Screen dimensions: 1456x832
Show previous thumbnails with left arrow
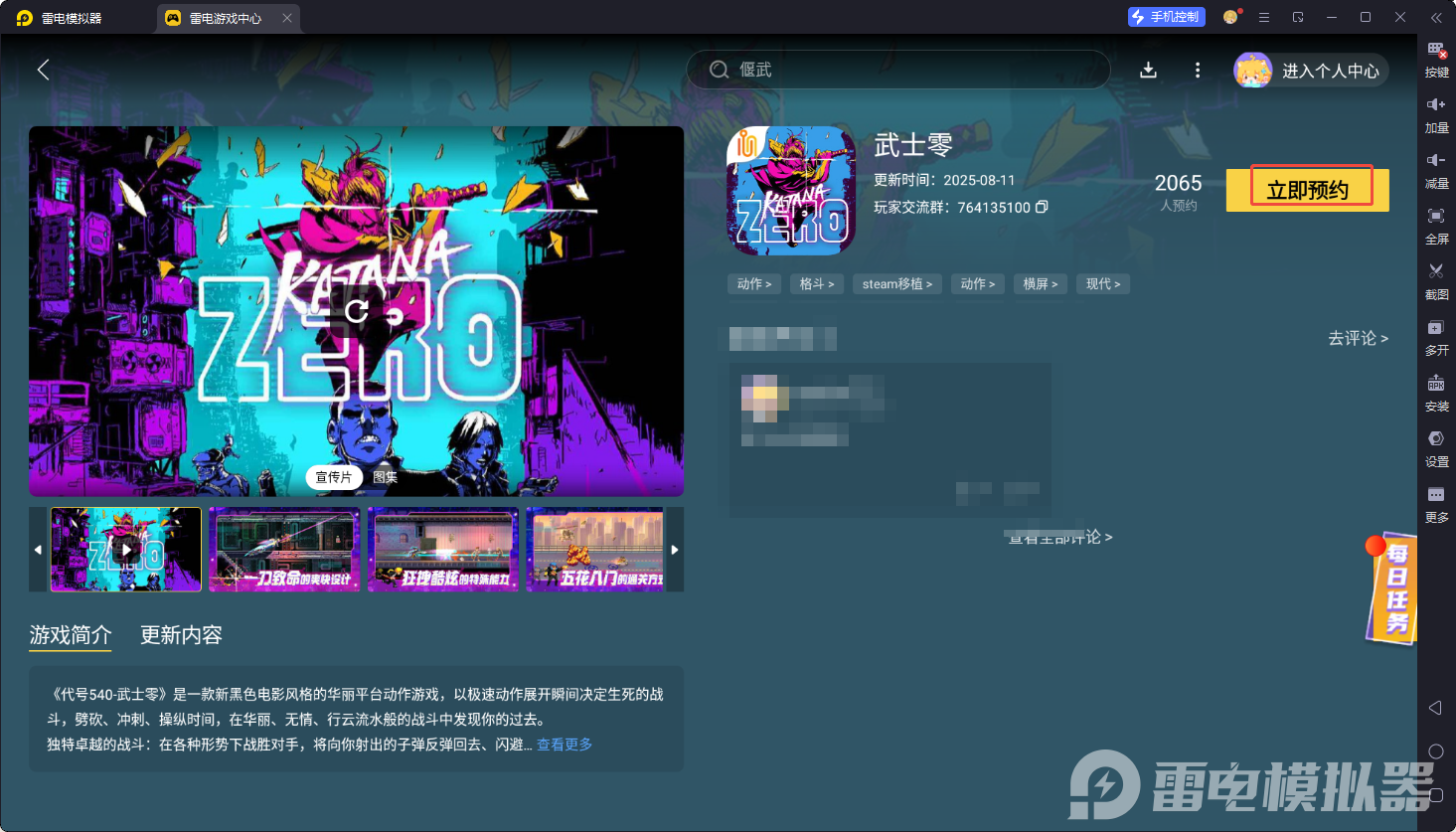point(38,550)
